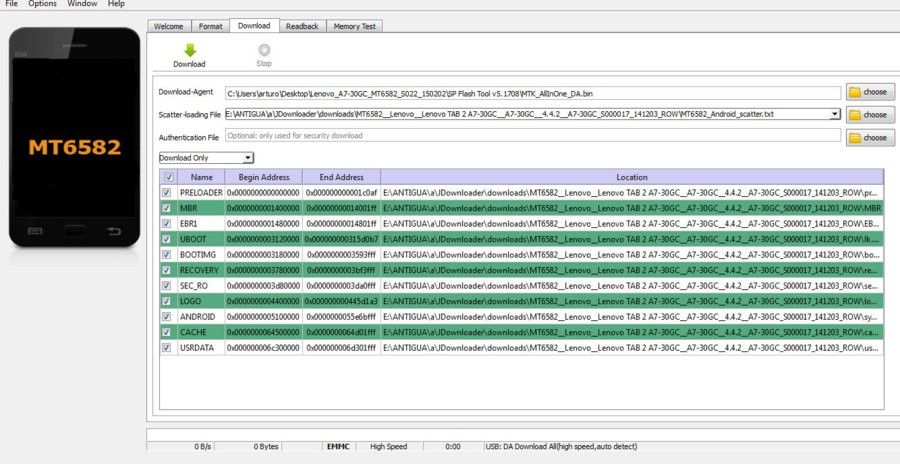Click folder icon to choose Scatter-loading file
900x464 pixels.
pyautogui.click(x=855, y=115)
